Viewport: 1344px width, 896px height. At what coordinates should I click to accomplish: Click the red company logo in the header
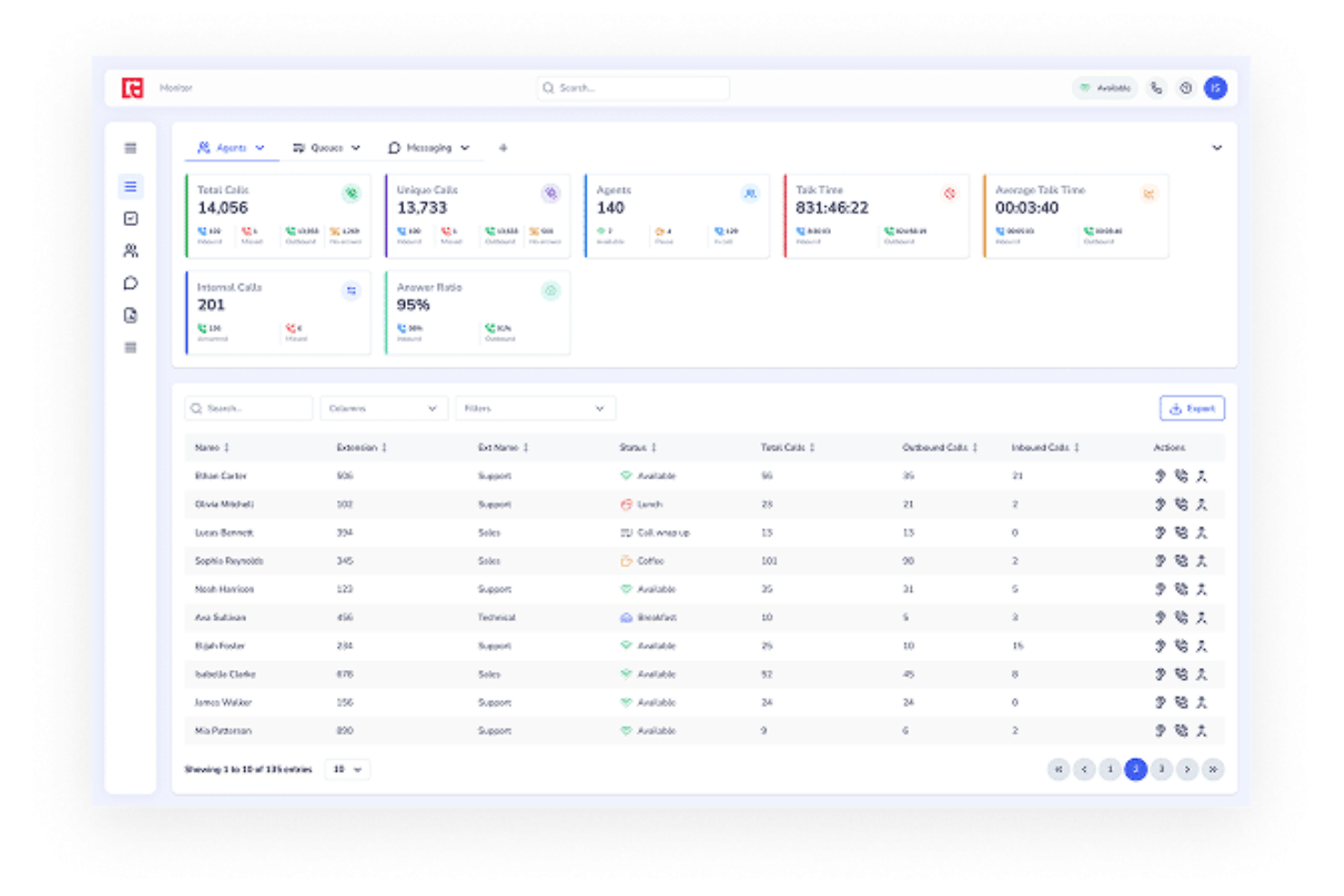(x=133, y=88)
